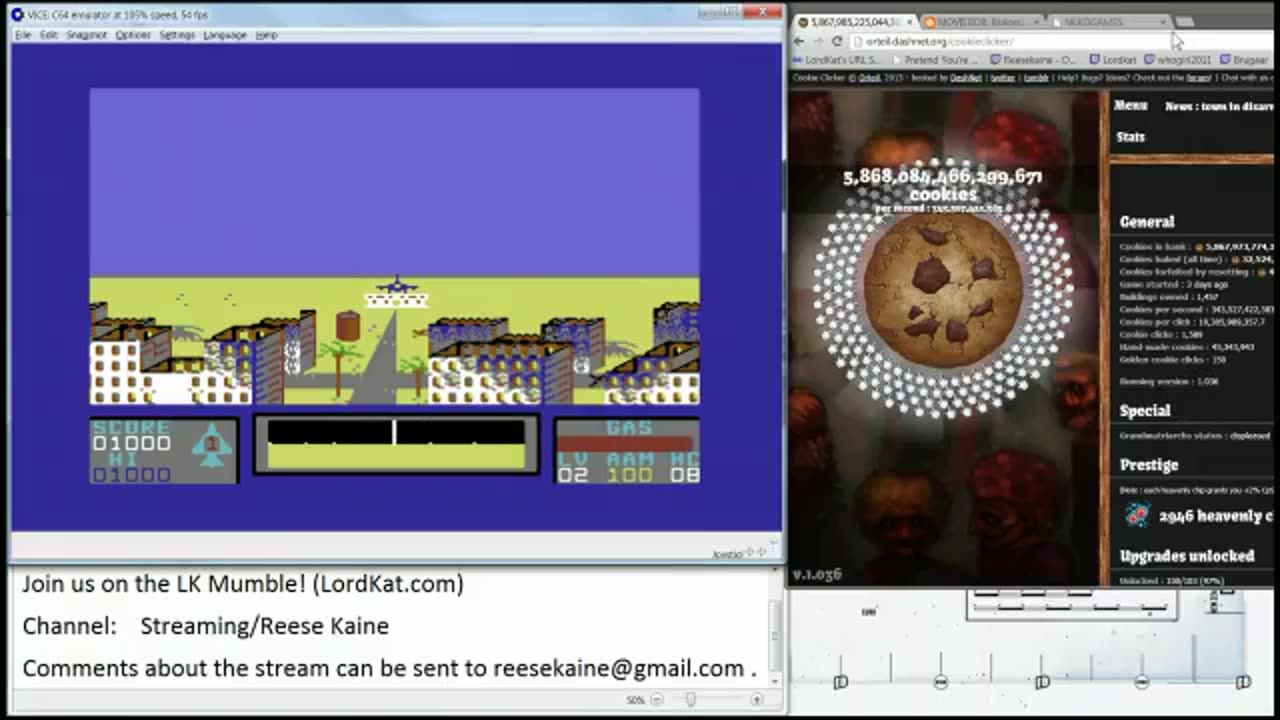
Task: Click the zoom slider handle in the notes window
Action: pyautogui.click(x=690, y=700)
